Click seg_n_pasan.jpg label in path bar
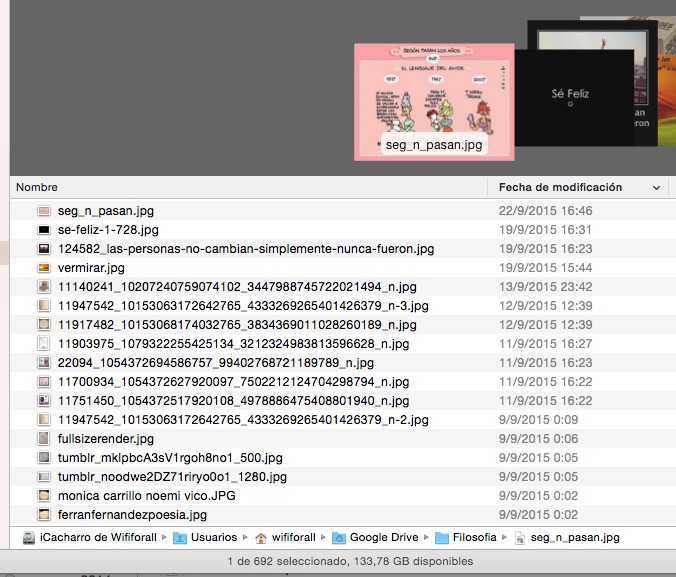The width and height of the screenshot is (676, 577). (575, 537)
